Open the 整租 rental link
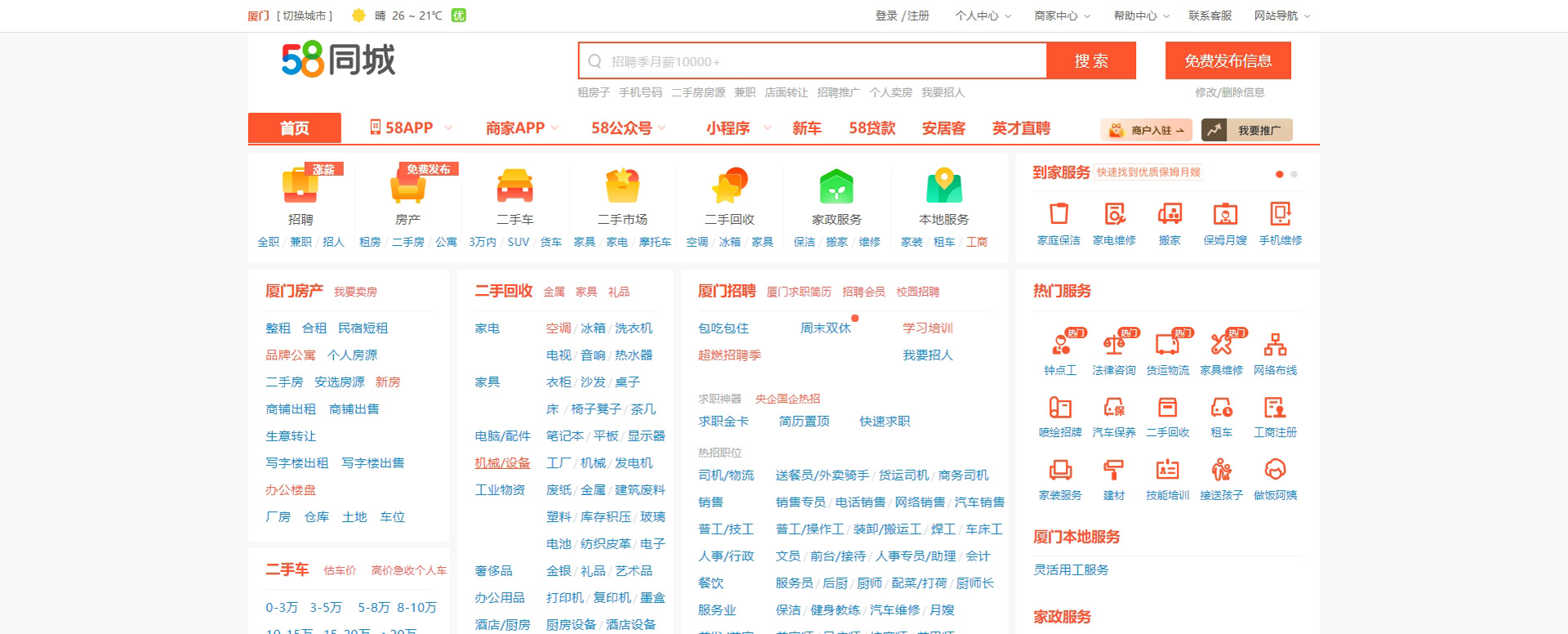This screenshot has height=634, width=1568. pyautogui.click(x=278, y=328)
